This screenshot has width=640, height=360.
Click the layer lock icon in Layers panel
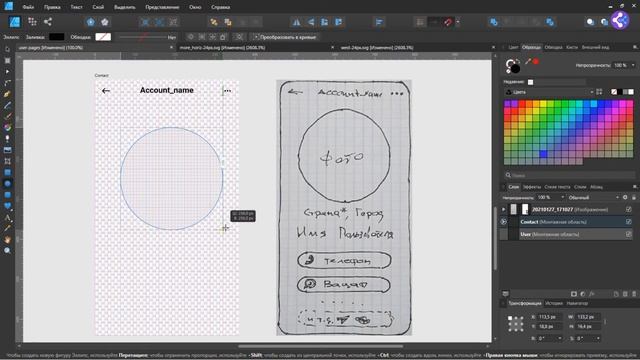pyautogui.click(x=633, y=198)
